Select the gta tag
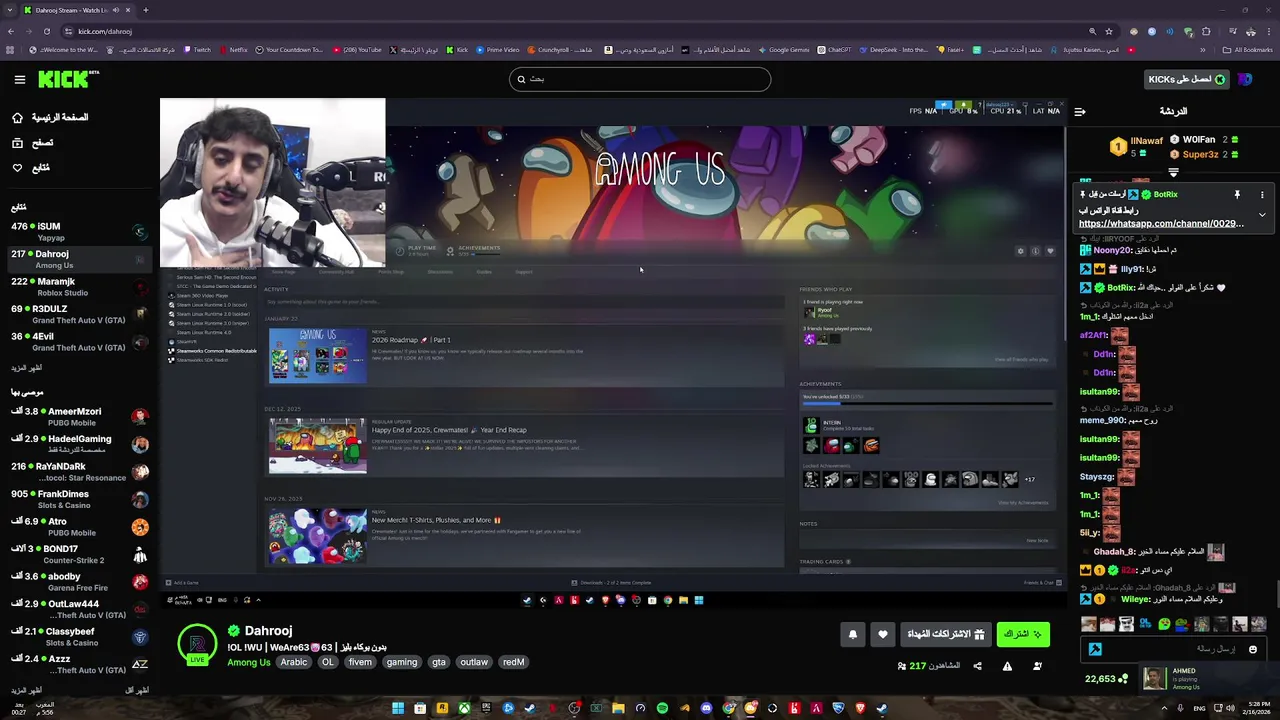The image size is (1280, 720). (x=438, y=662)
